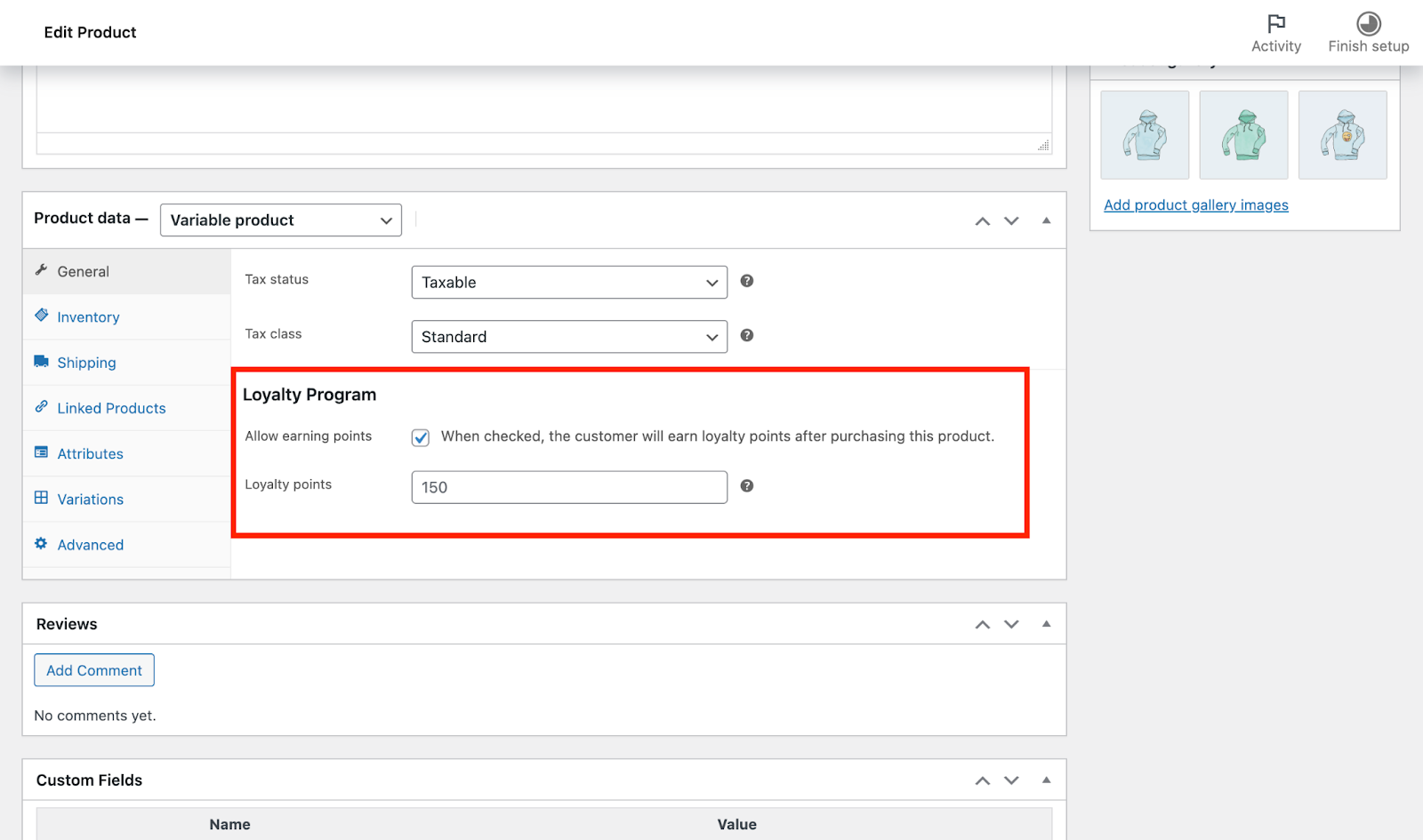Move Product data panel up arrow
This screenshot has height=840, width=1423.
982,220
